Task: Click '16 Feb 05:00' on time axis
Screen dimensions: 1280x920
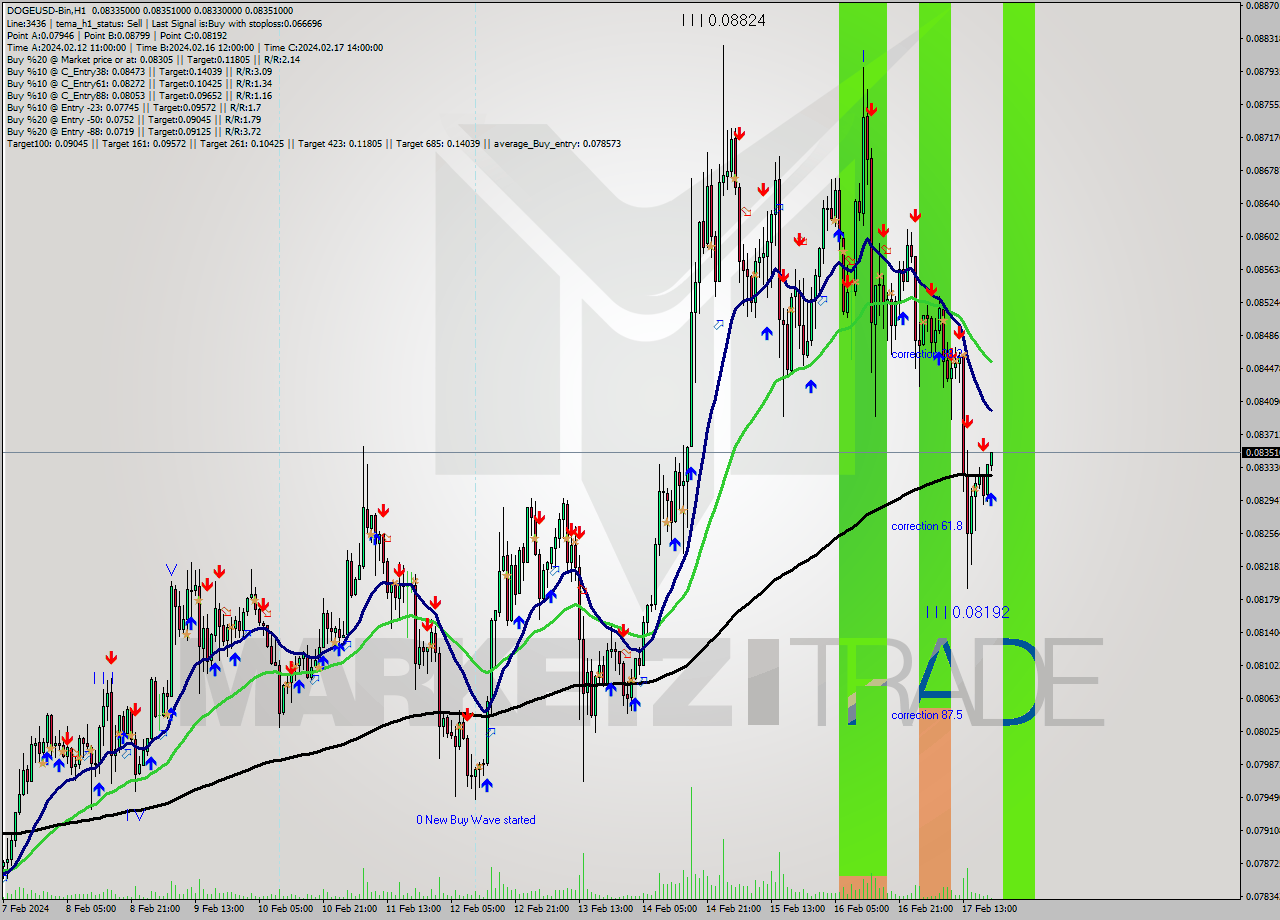Action: (861, 909)
